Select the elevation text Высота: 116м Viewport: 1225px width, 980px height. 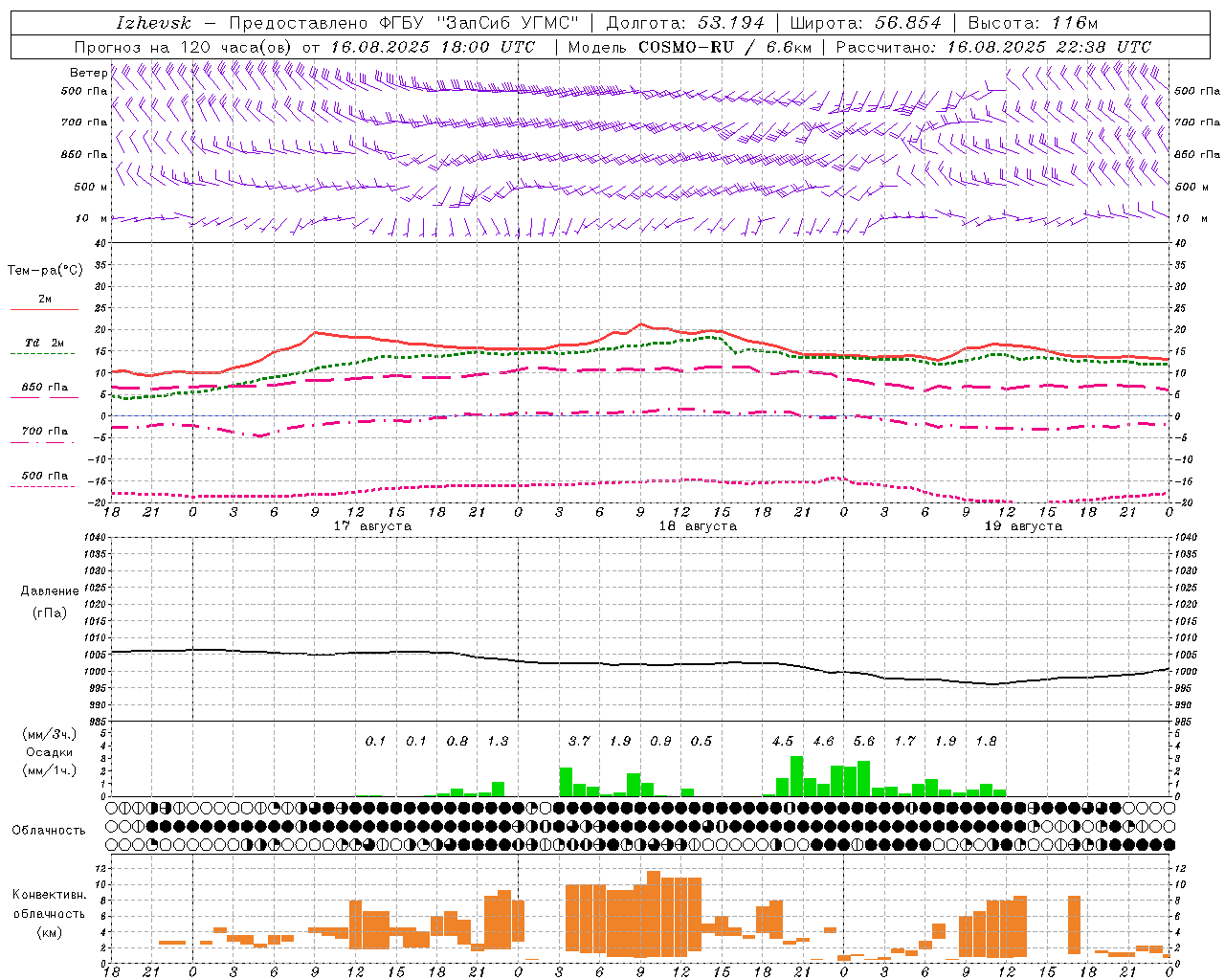1033,23
